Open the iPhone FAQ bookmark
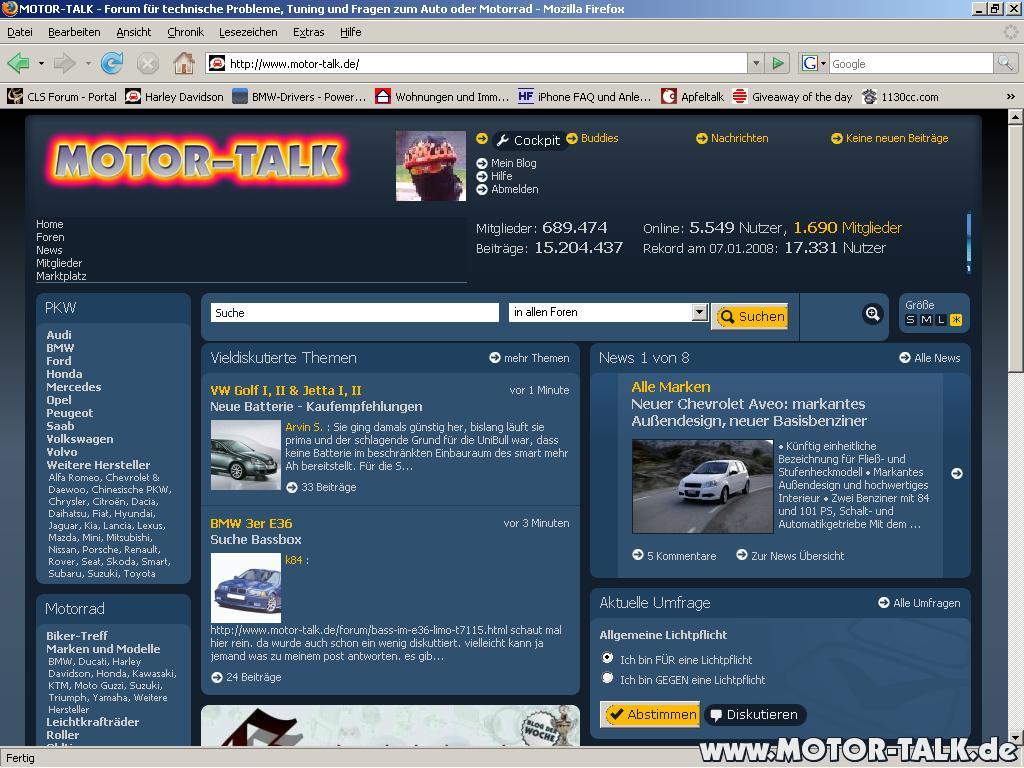The width and height of the screenshot is (1024, 768). coord(584,97)
